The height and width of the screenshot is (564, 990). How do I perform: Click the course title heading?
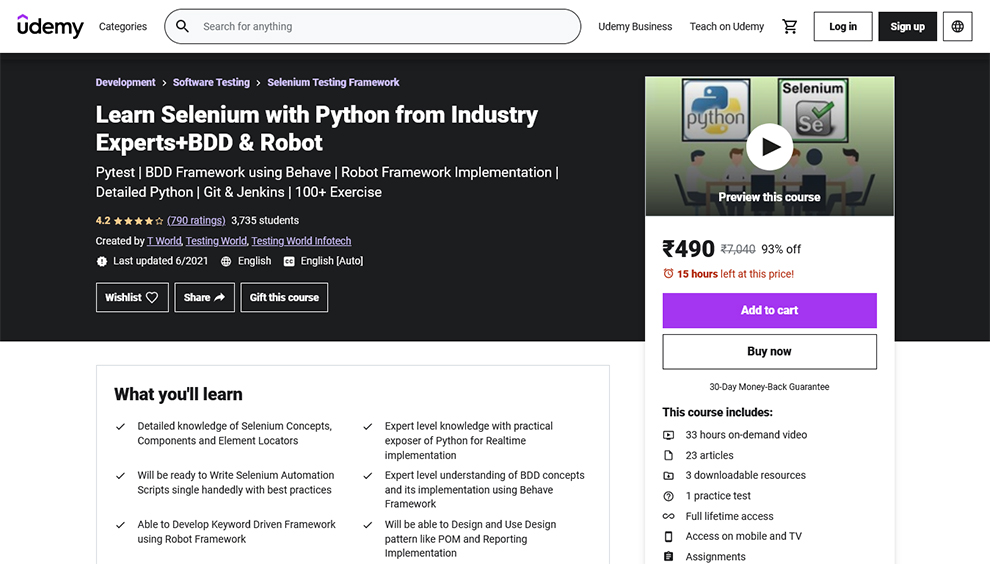pyautogui.click(x=316, y=128)
